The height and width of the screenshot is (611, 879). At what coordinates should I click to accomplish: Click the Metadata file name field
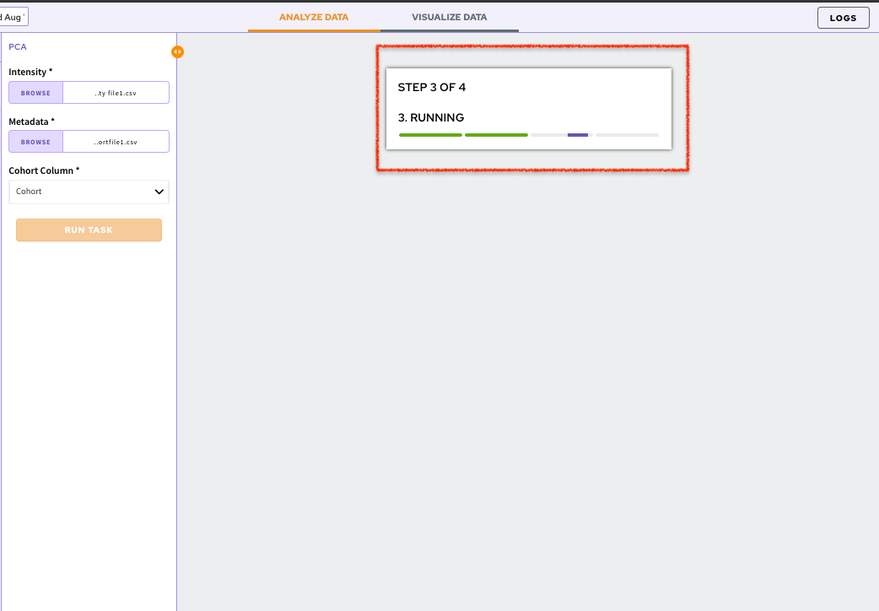point(116,142)
